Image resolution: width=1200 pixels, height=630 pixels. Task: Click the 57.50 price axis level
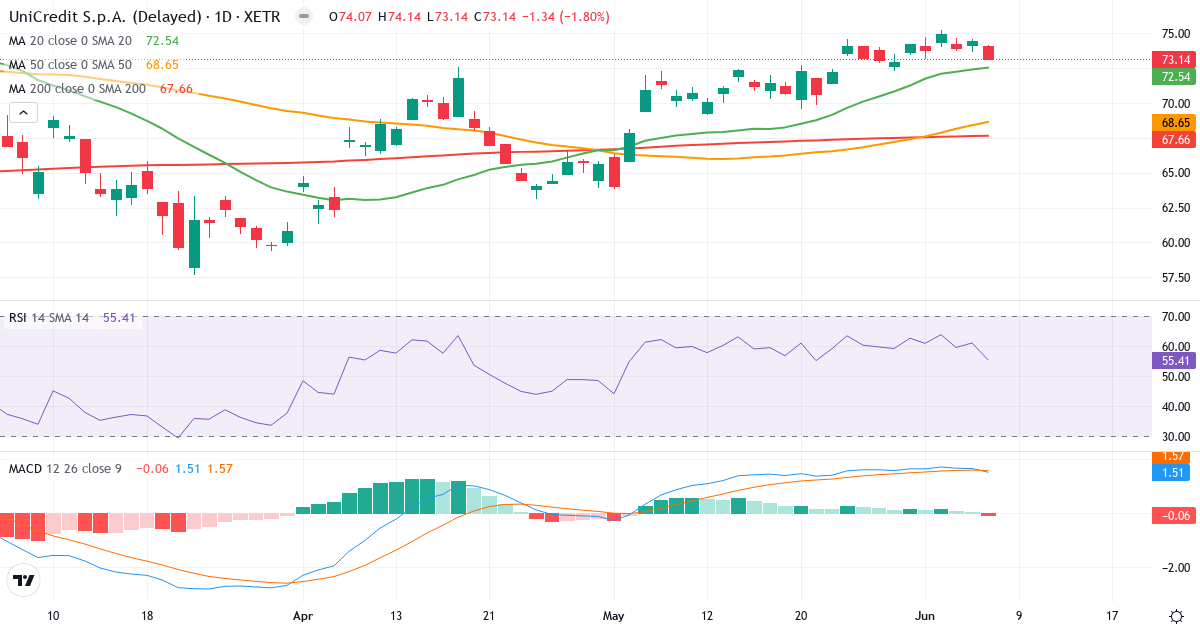click(x=1175, y=277)
